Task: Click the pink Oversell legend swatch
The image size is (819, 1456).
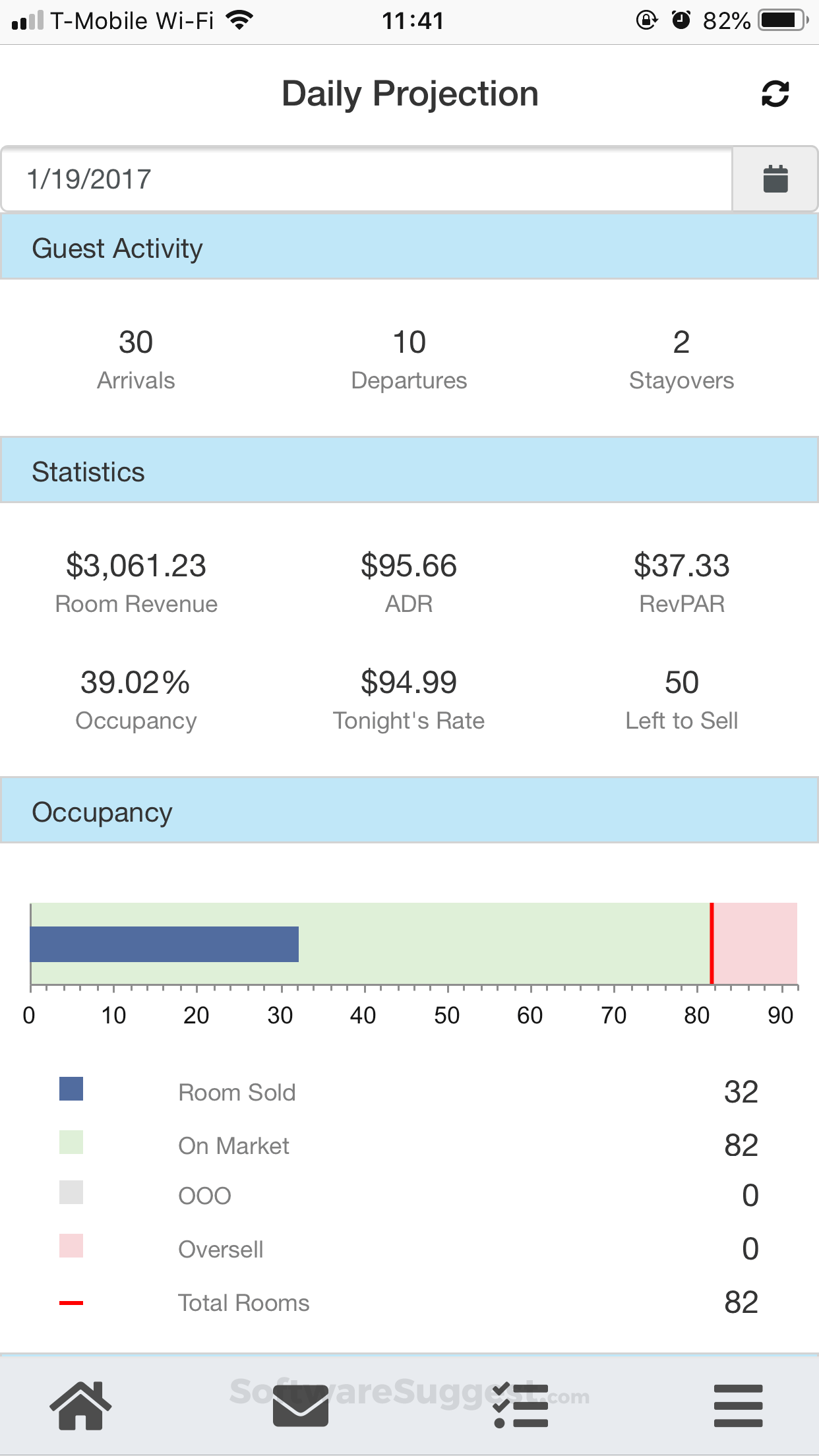Action: 71,1246
